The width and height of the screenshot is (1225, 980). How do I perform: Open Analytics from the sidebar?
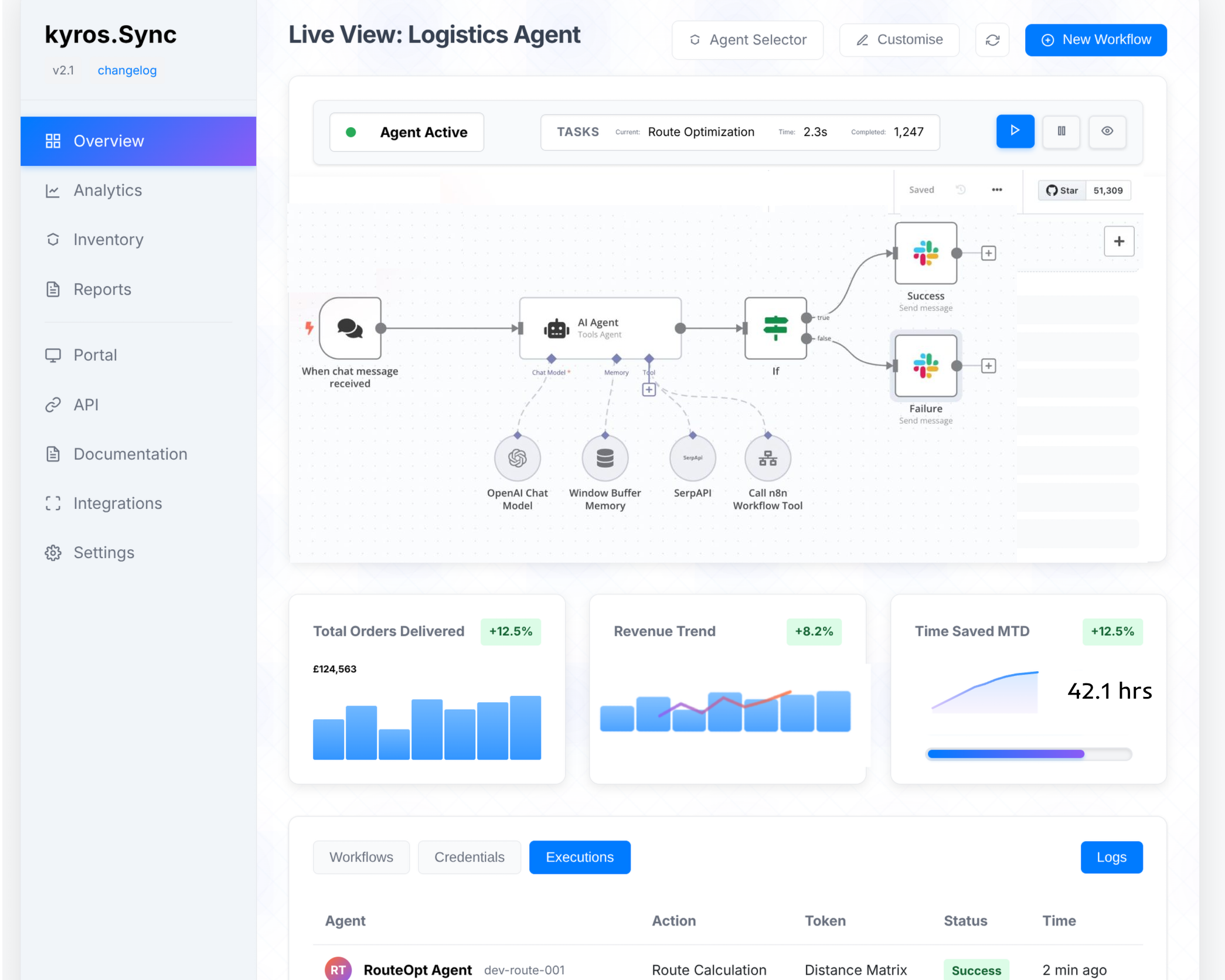(107, 190)
